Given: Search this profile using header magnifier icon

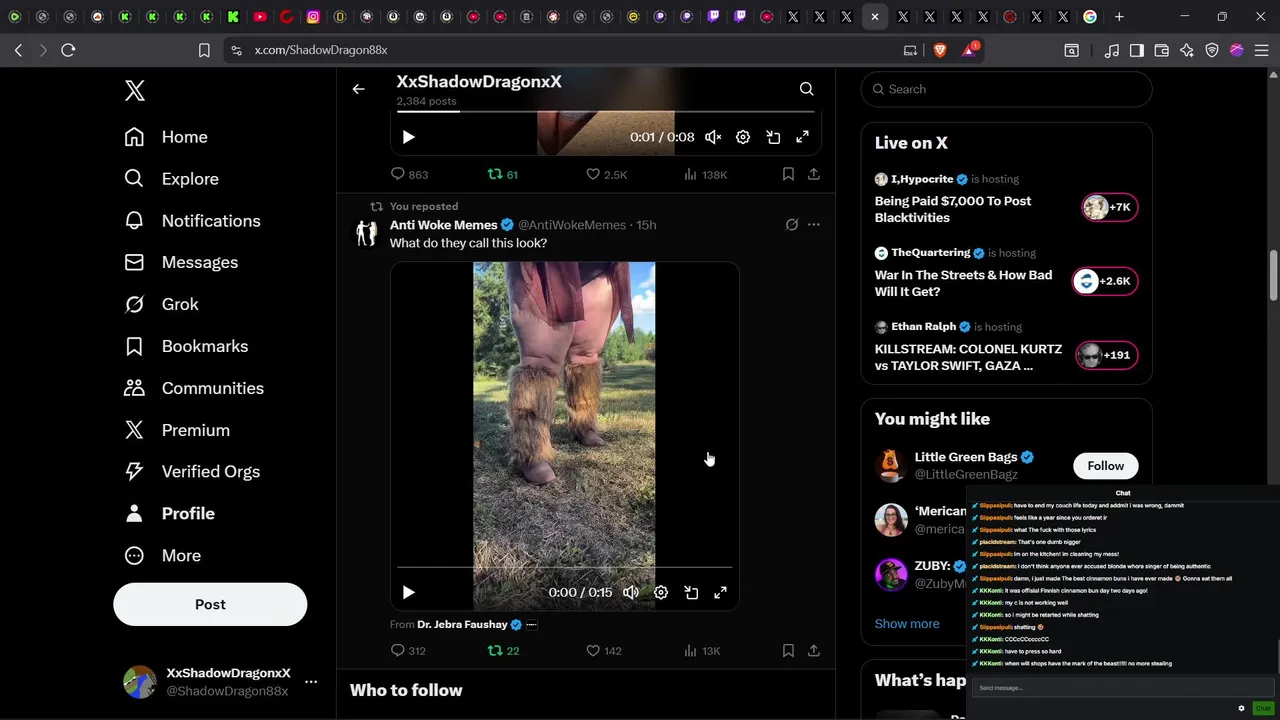Looking at the screenshot, I should tap(806, 89).
